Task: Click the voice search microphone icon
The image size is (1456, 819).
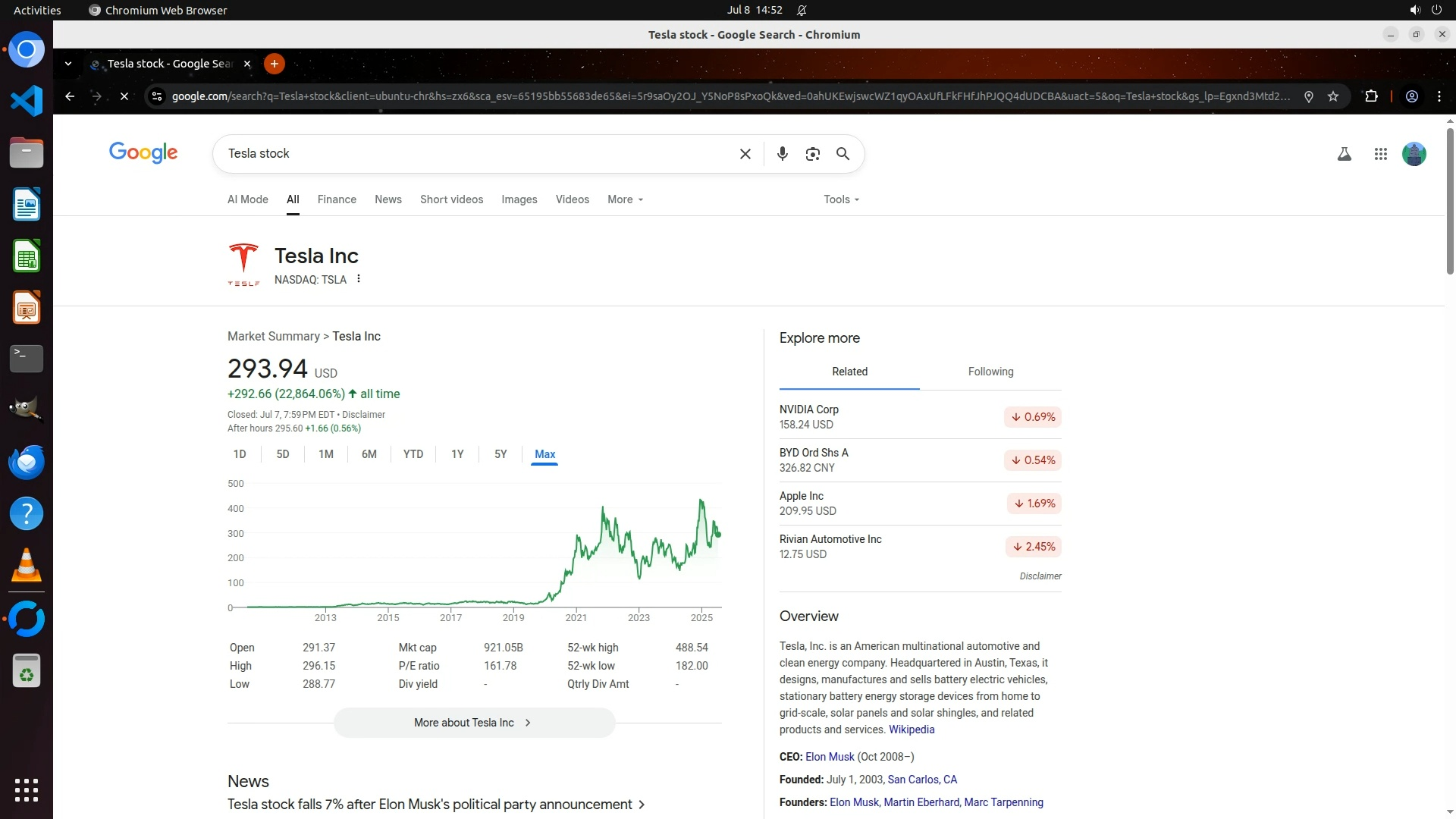Action: [x=782, y=154]
